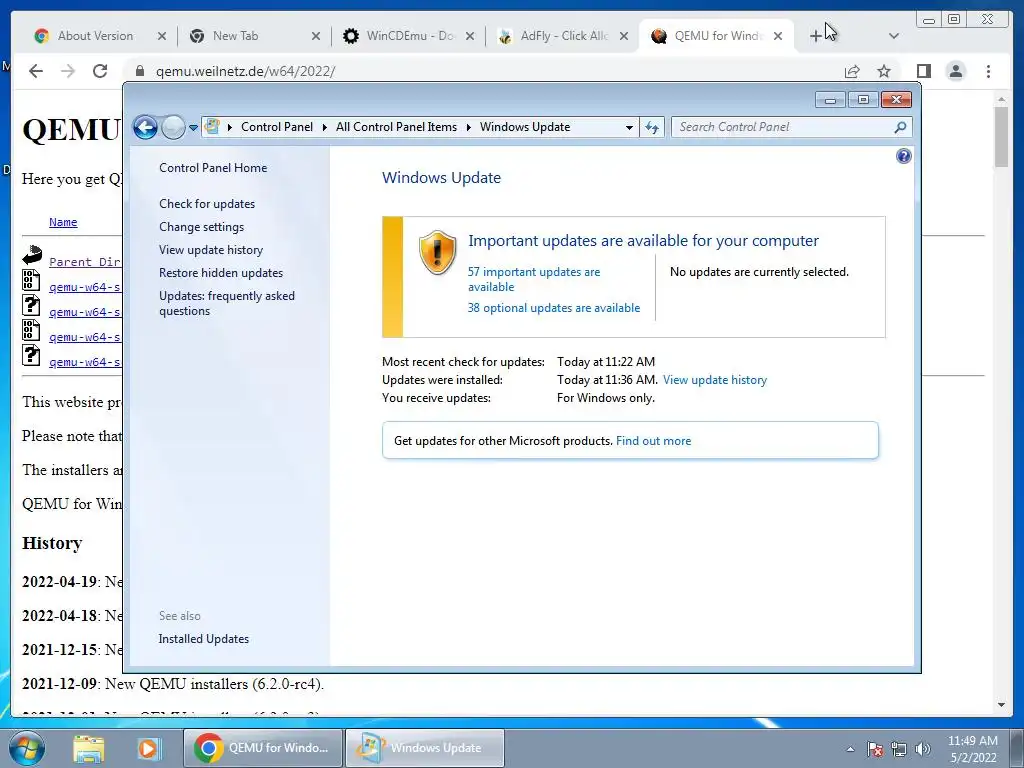
Task: Click Find out more link
Action: click(653, 441)
